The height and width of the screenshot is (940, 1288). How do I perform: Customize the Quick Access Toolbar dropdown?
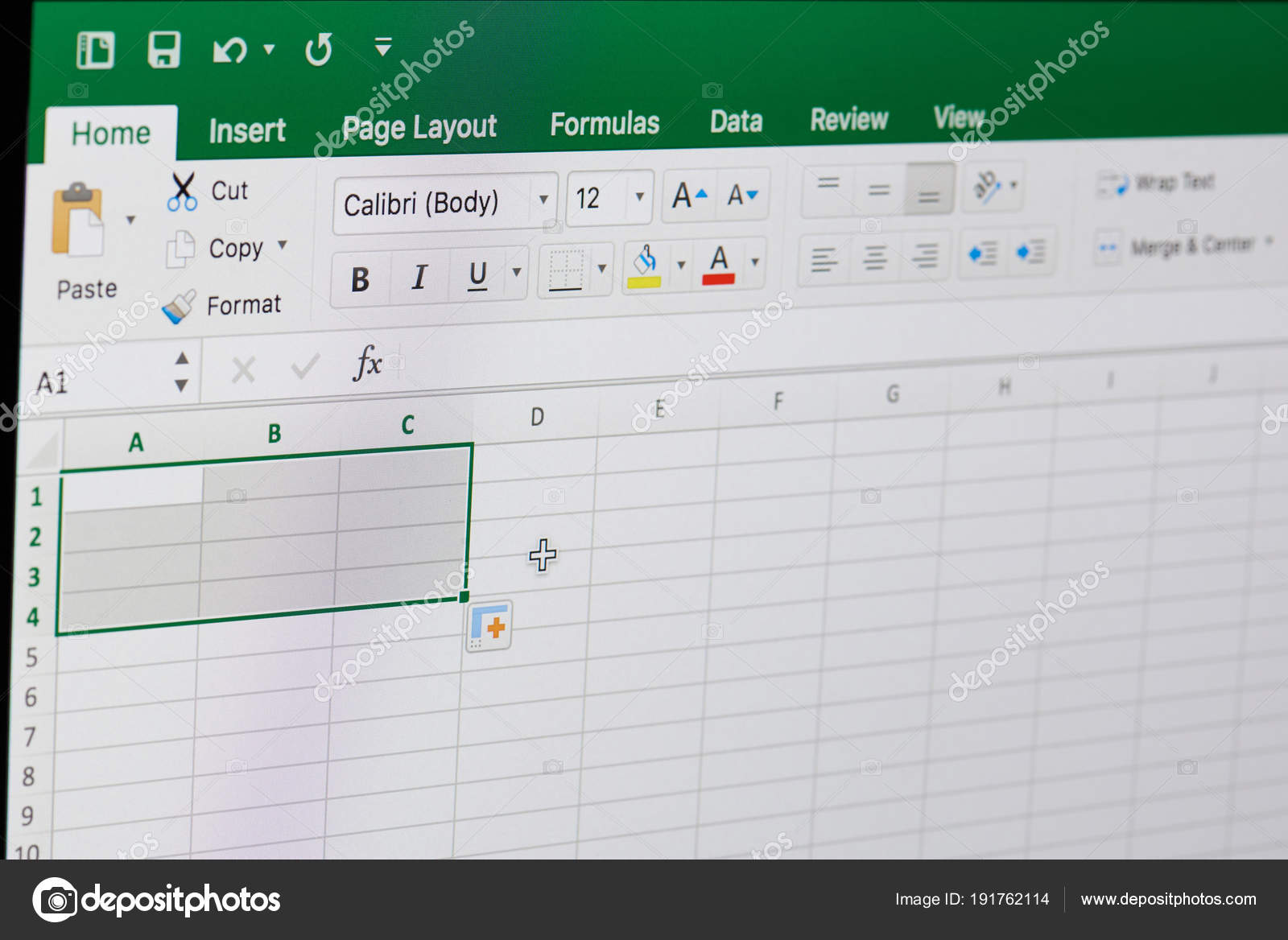(383, 47)
